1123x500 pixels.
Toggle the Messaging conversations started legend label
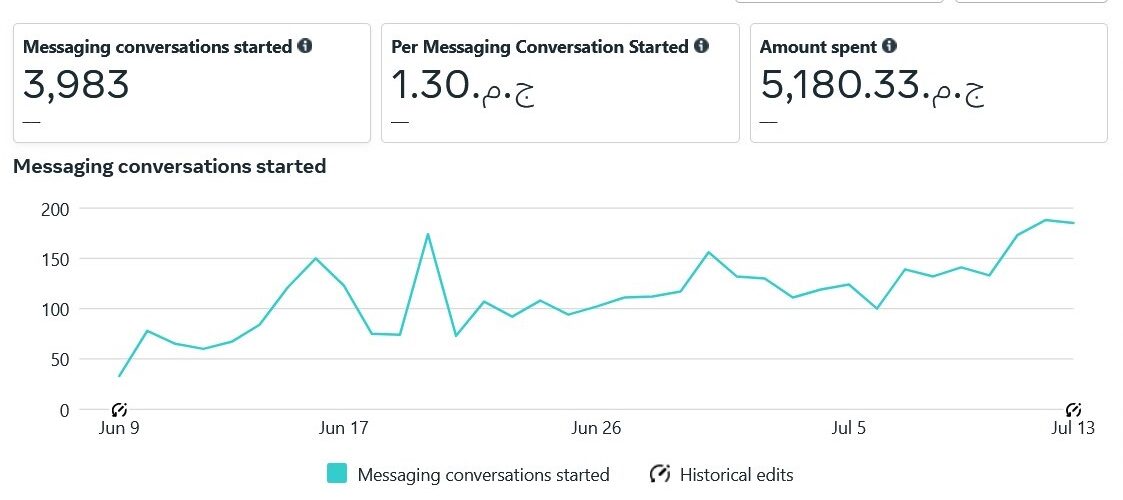(x=483, y=475)
